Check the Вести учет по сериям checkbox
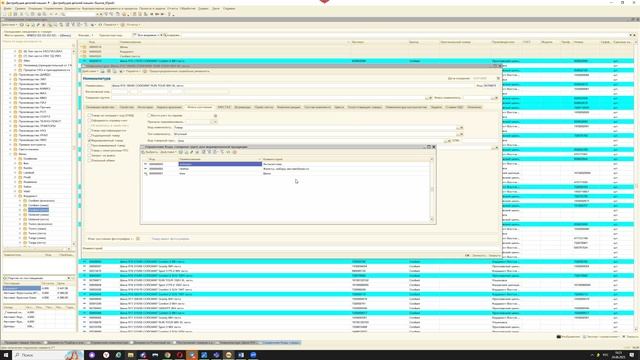The height and width of the screenshot is (360, 640). point(149,116)
